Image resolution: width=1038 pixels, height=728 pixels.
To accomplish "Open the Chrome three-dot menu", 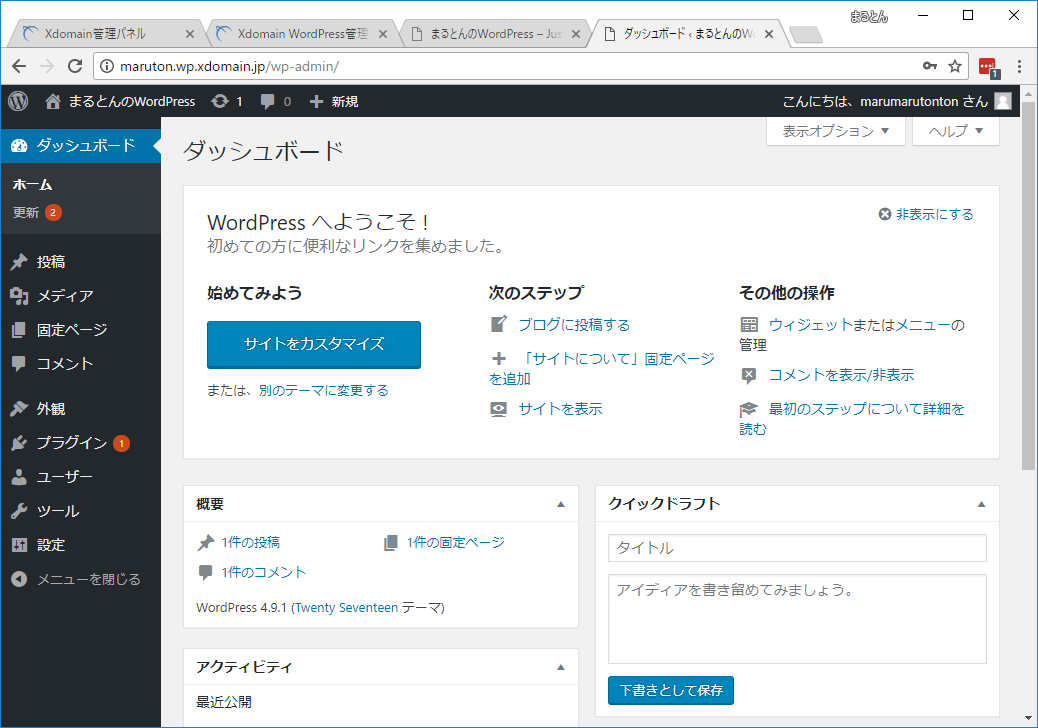I will coord(1019,66).
